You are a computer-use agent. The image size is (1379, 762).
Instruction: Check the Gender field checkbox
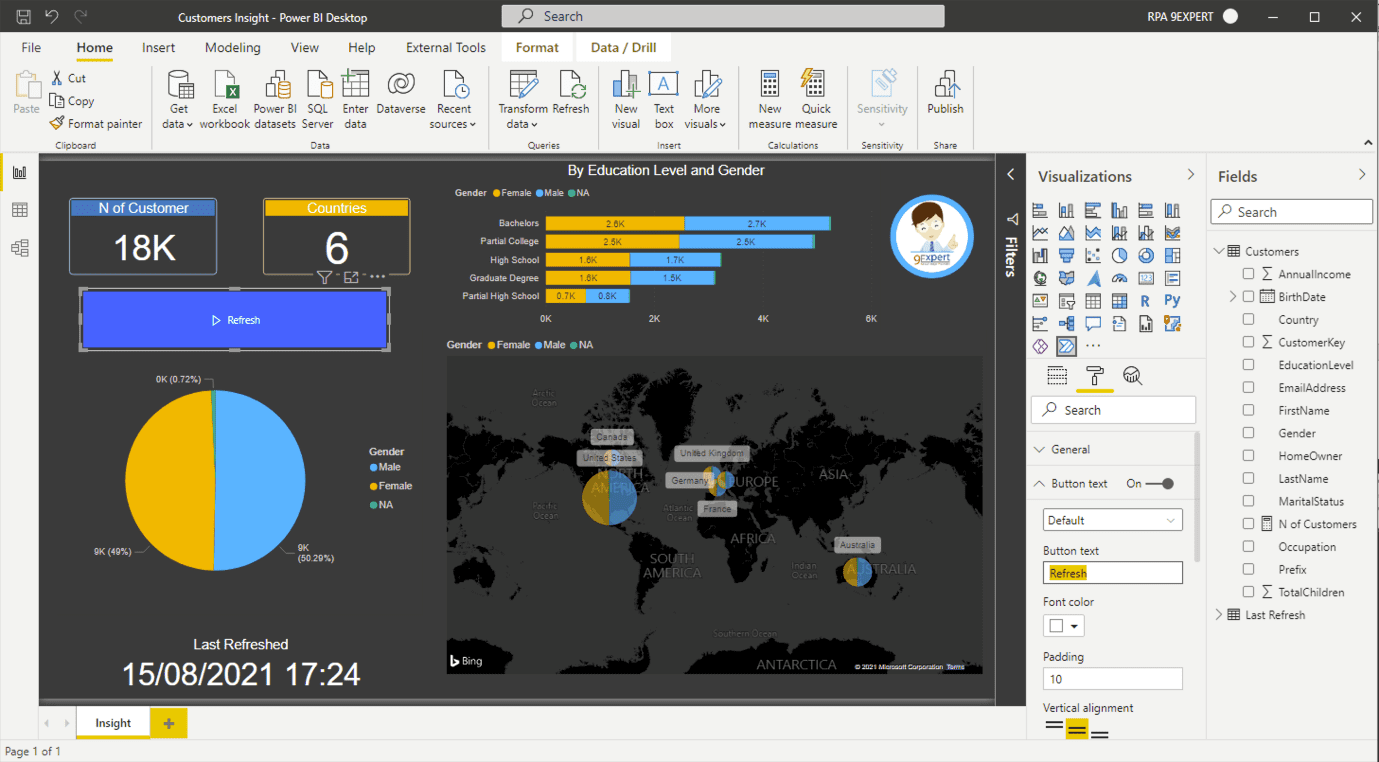coord(1247,432)
